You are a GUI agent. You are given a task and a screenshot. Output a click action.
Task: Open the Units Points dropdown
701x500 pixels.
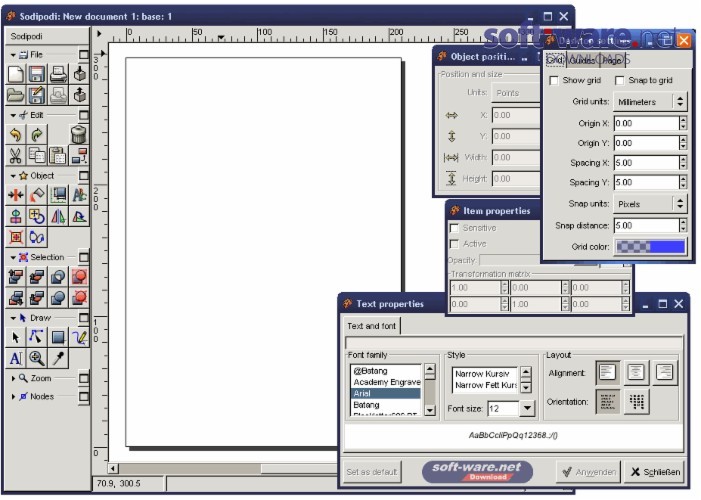tap(515, 93)
